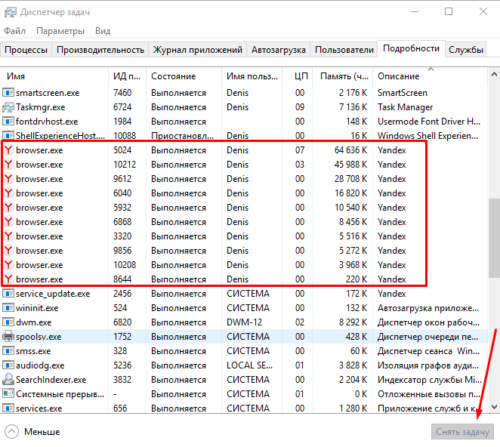Viewport: 500px width, 447px height.
Task: Sort by the Описание column header
Action: pyautogui.click(x=398, y=76)
